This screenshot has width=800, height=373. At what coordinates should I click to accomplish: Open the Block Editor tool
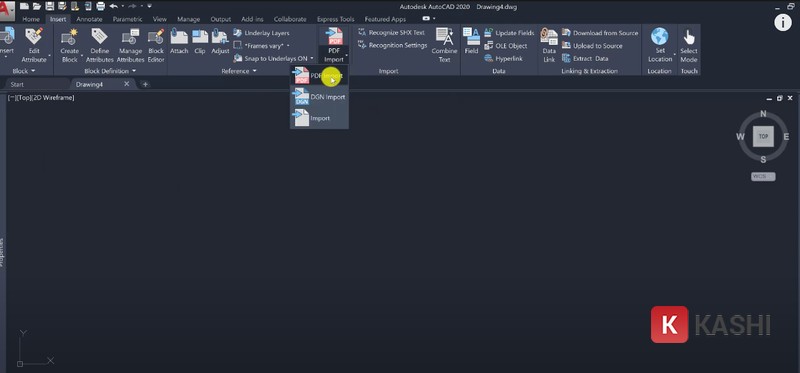[156, 45]
